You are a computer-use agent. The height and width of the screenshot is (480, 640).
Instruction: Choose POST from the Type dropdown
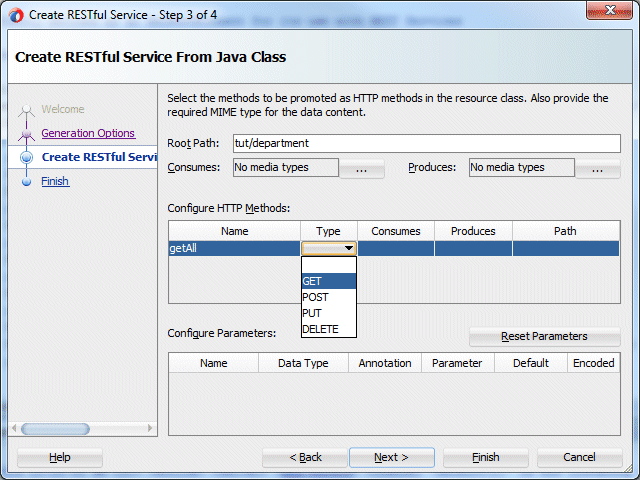tap(329, 297)
